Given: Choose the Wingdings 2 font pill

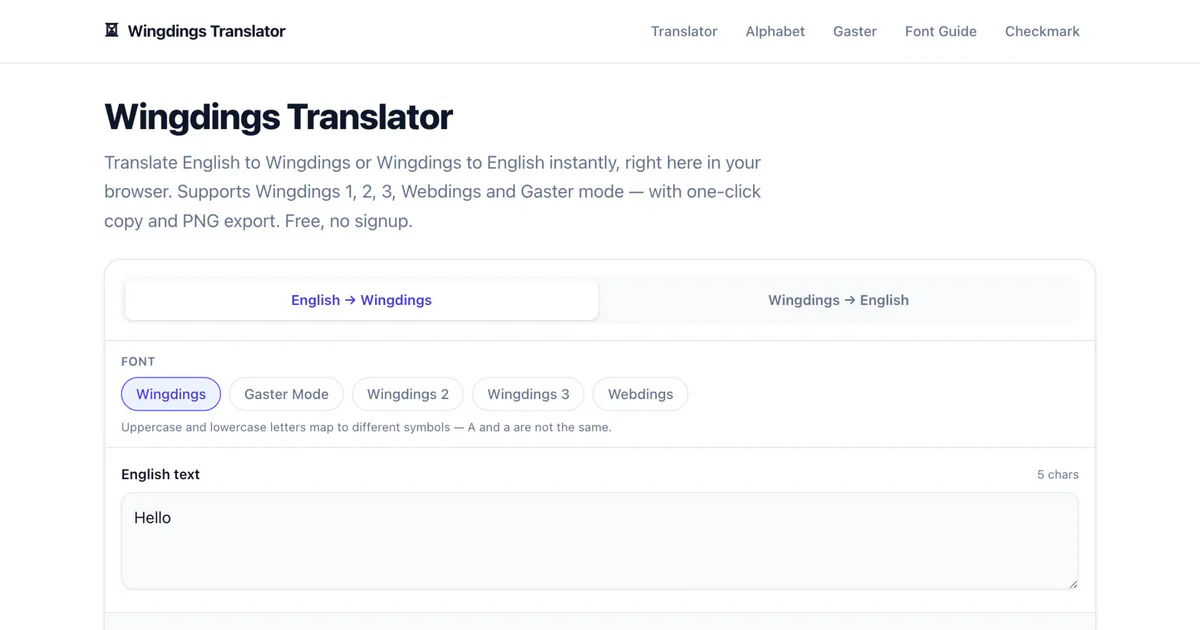Looking at the screenshot, I should click(x=408, y=394).
